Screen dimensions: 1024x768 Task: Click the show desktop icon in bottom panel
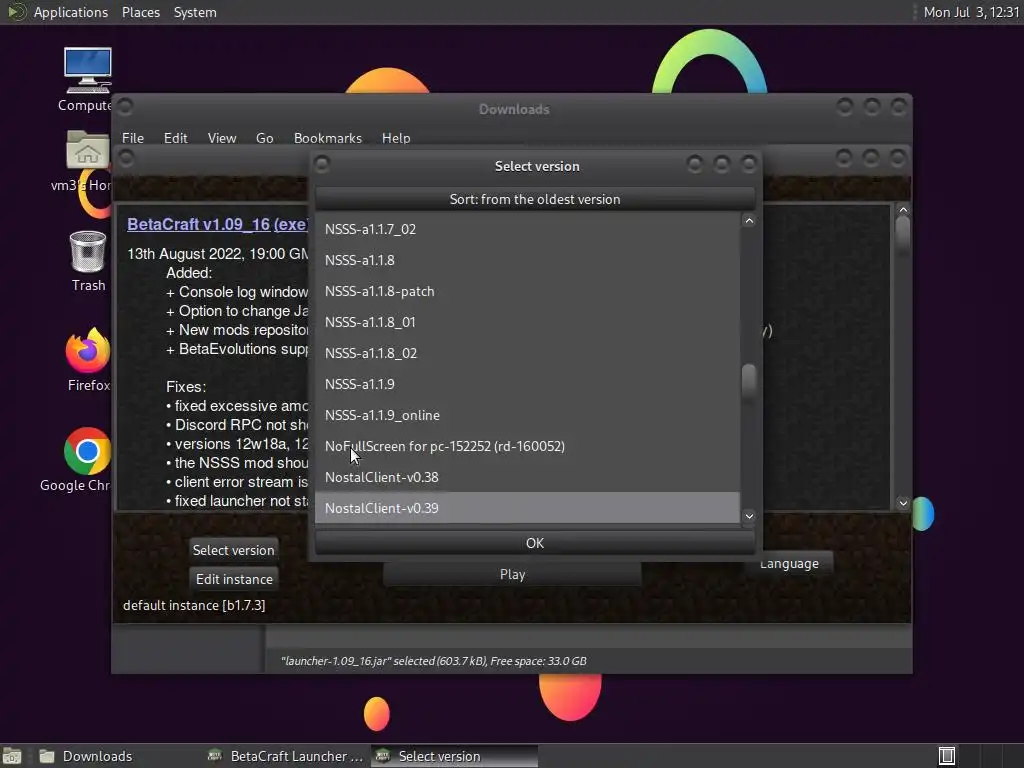(11, 756)
